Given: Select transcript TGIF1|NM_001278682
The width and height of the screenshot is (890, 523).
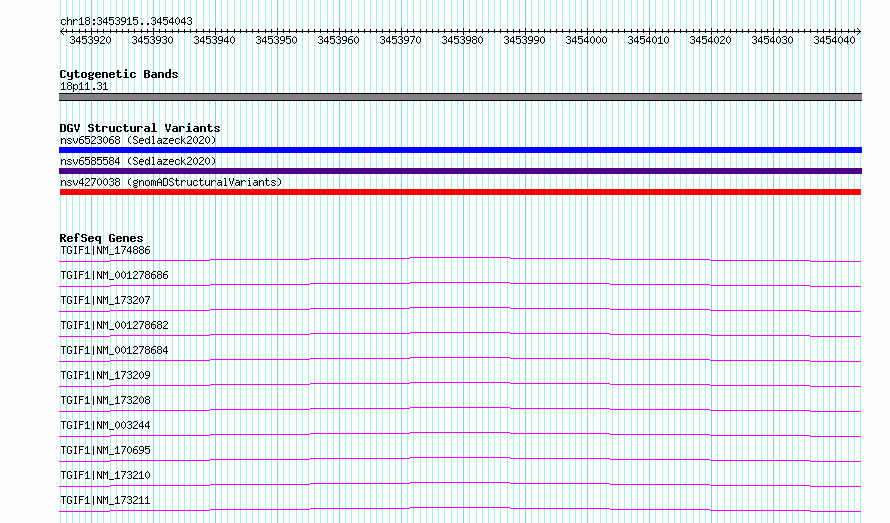Looking at the screenshot, I should pos(114,325).
